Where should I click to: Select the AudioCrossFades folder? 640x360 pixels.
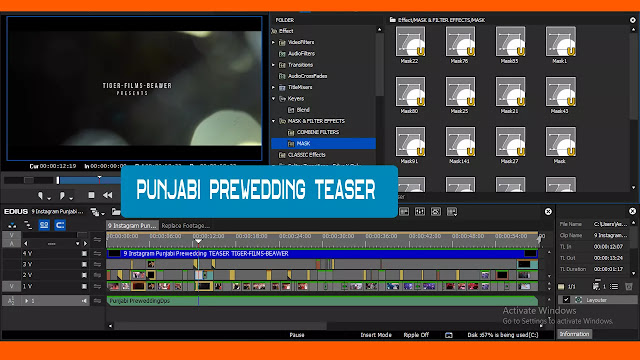point(303,76)
